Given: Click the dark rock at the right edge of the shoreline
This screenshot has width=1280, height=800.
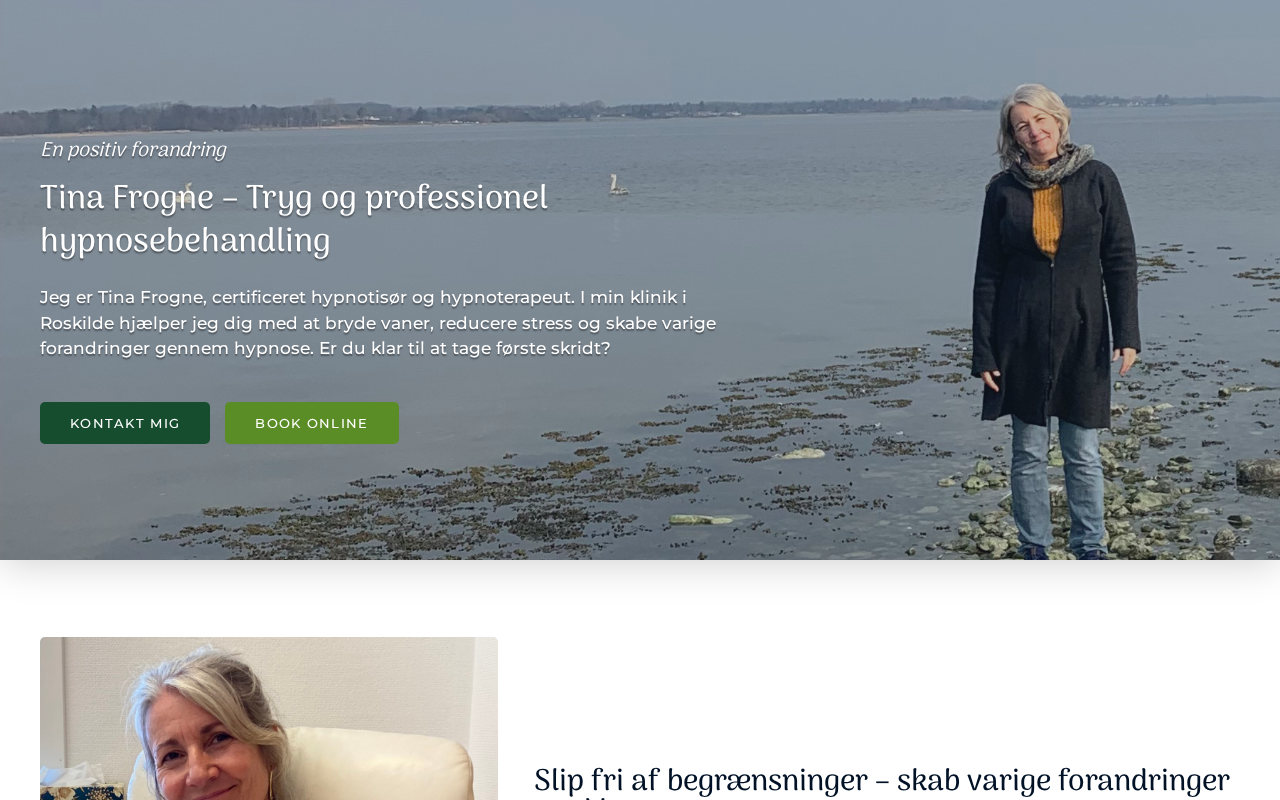Looking at the screenshot, I should pyautogui.click(x=1258, y=470).
